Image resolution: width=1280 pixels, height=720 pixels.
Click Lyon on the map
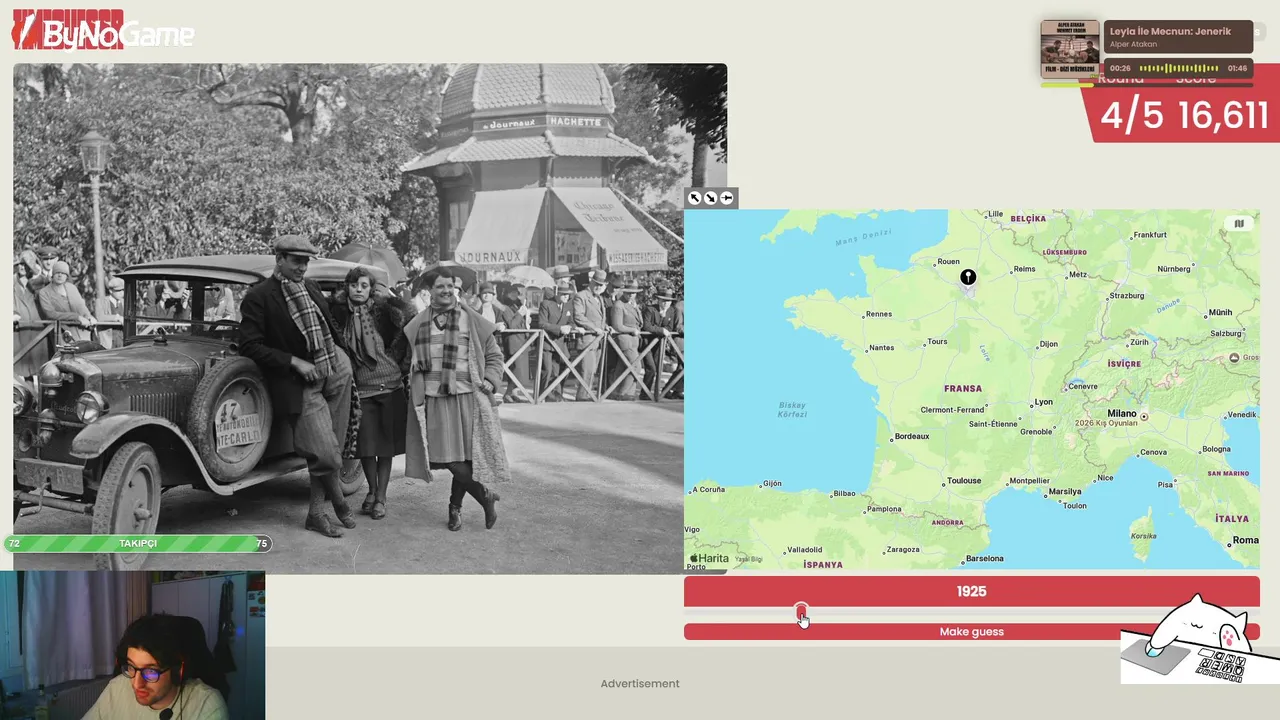pos(1043,402)
